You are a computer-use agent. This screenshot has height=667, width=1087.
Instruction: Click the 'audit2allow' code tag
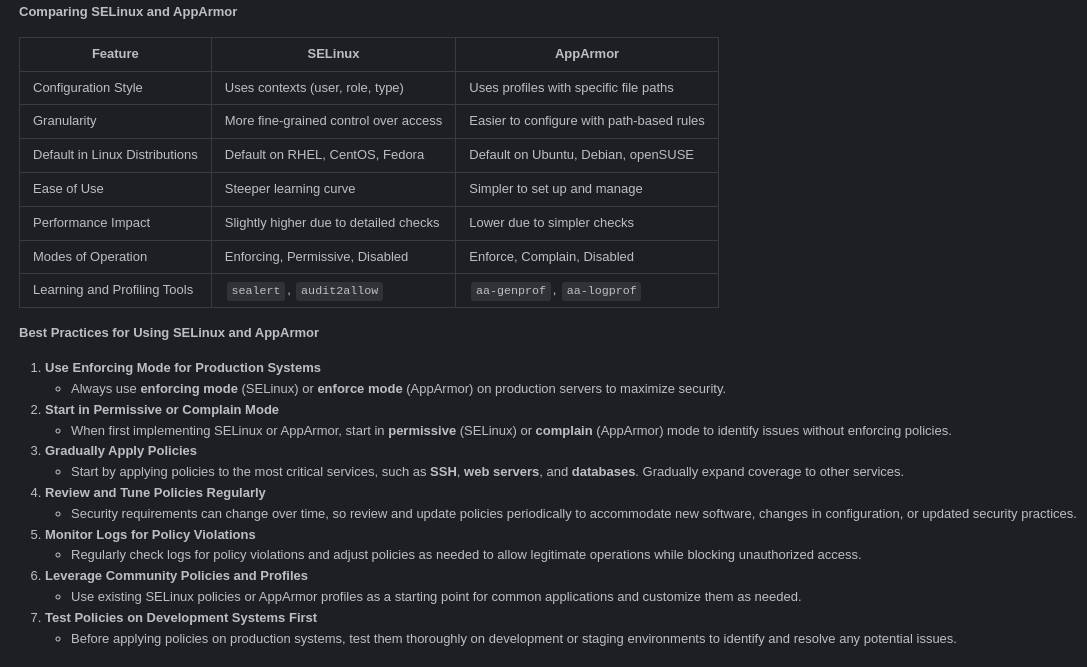(339, 291)
